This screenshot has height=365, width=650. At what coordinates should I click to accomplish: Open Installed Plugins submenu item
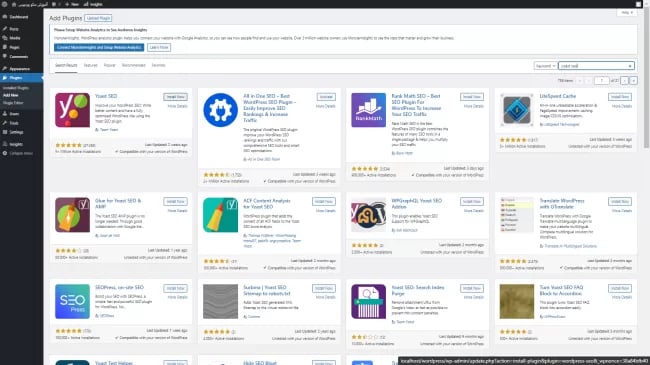pos(16,88)
